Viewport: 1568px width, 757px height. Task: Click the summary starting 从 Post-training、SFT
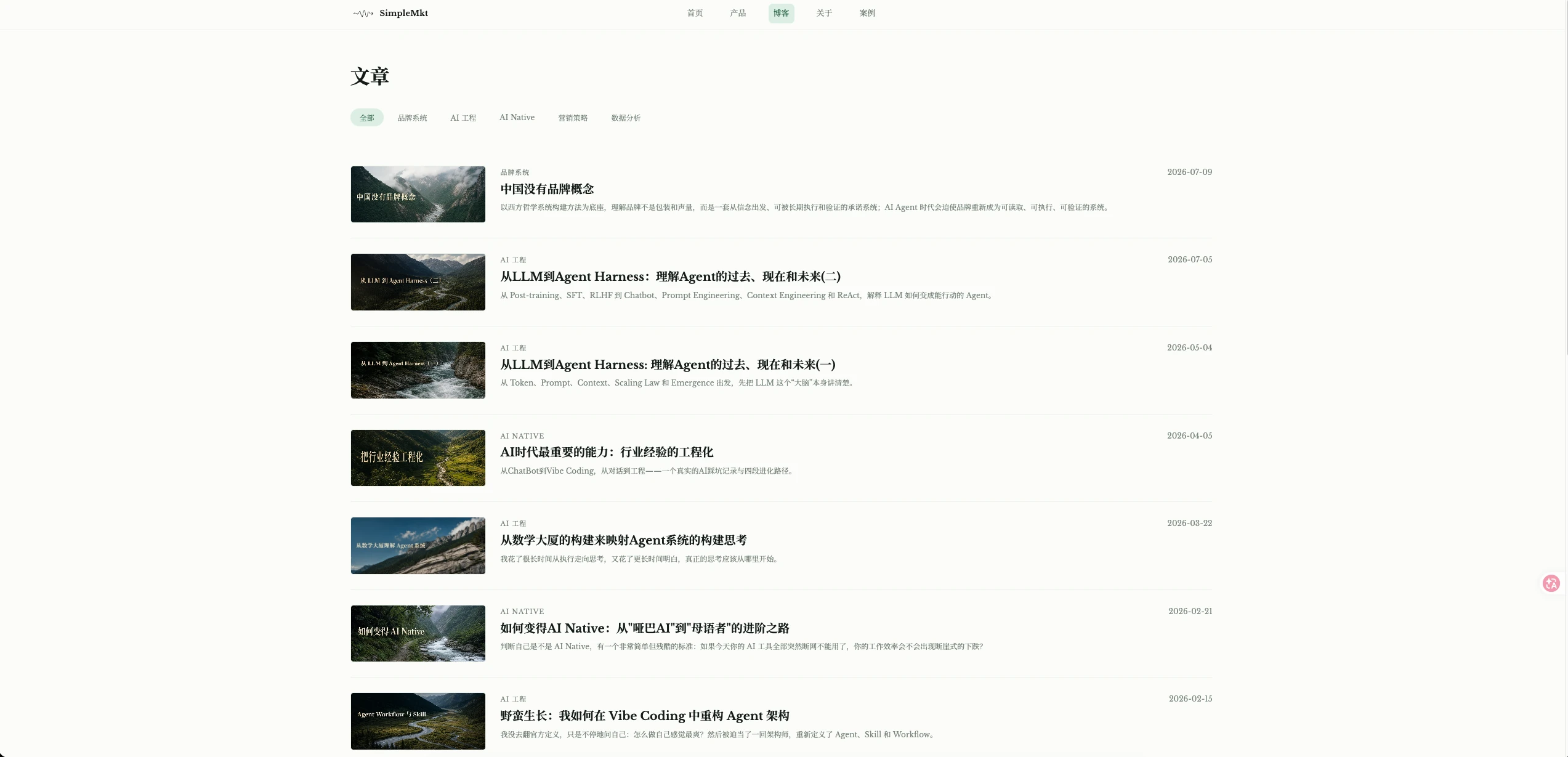tap(748, 296)
